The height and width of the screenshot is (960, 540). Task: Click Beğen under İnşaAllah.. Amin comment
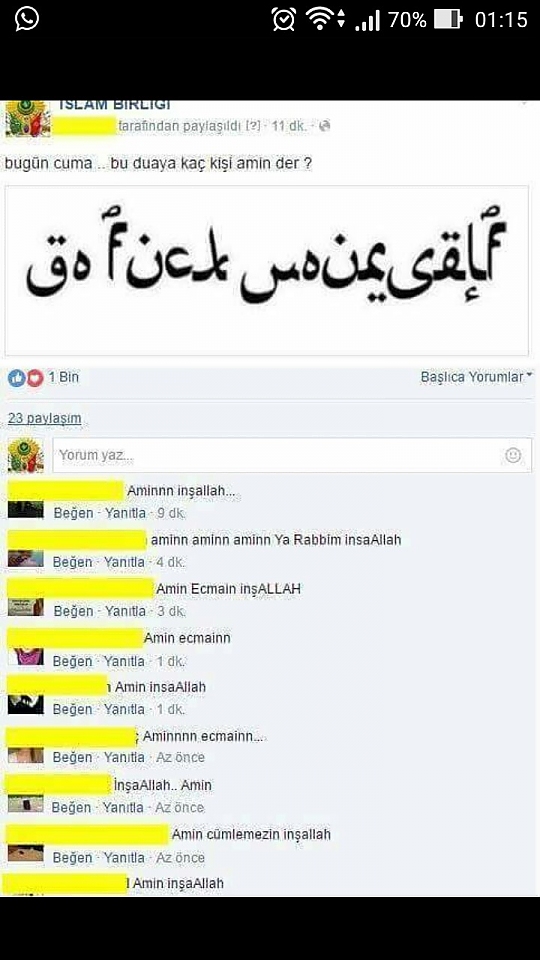[x=72, y=808]
